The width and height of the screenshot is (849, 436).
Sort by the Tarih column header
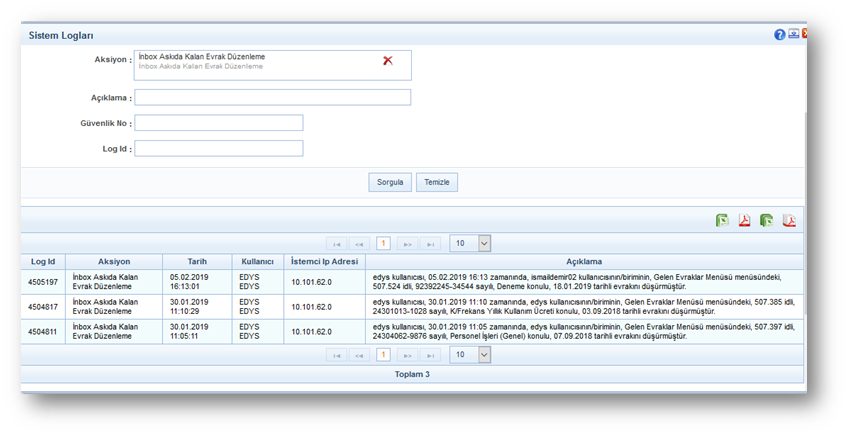pos(197,262)
